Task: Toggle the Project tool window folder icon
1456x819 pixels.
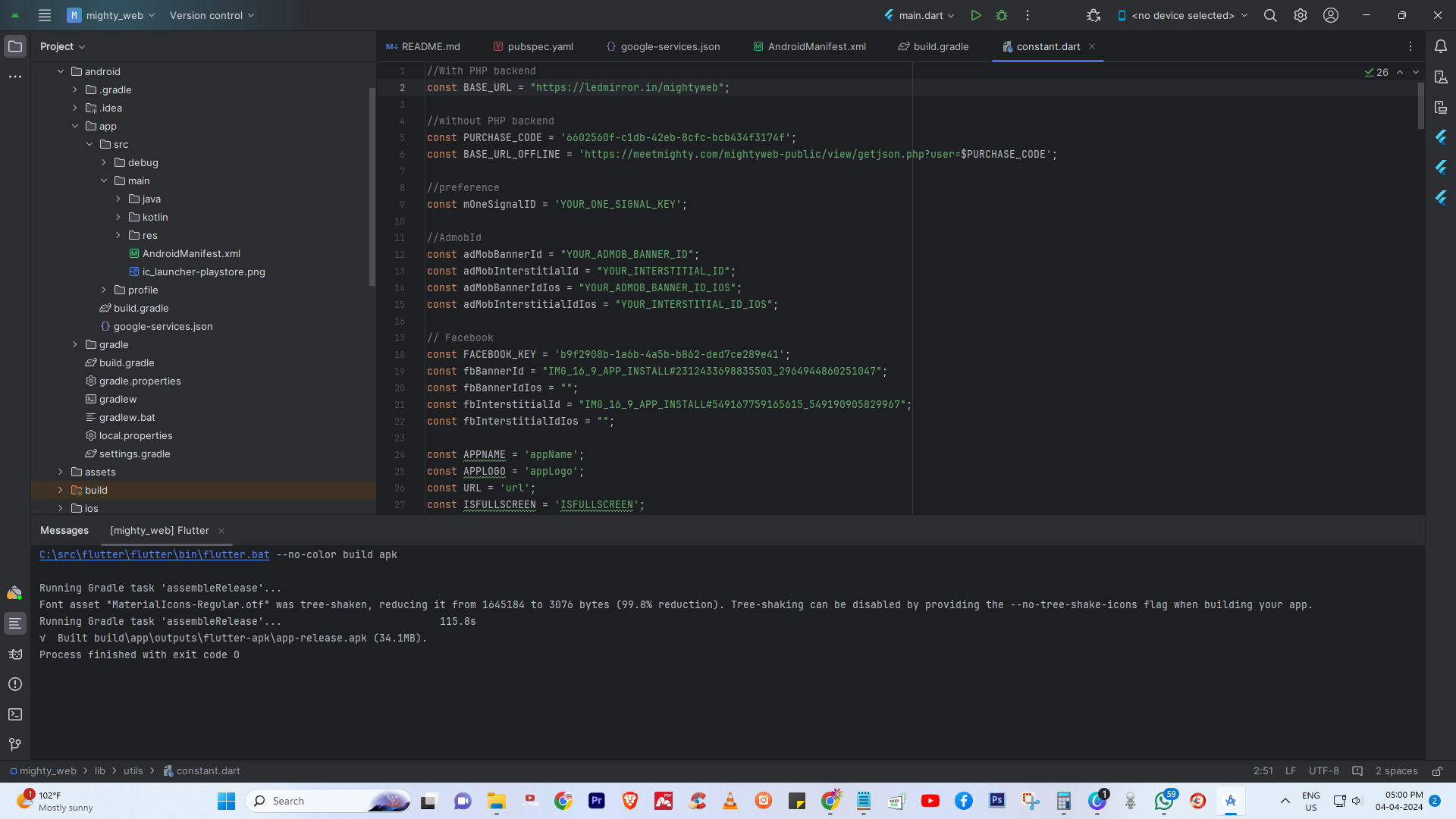Action: tap(15, 46)
